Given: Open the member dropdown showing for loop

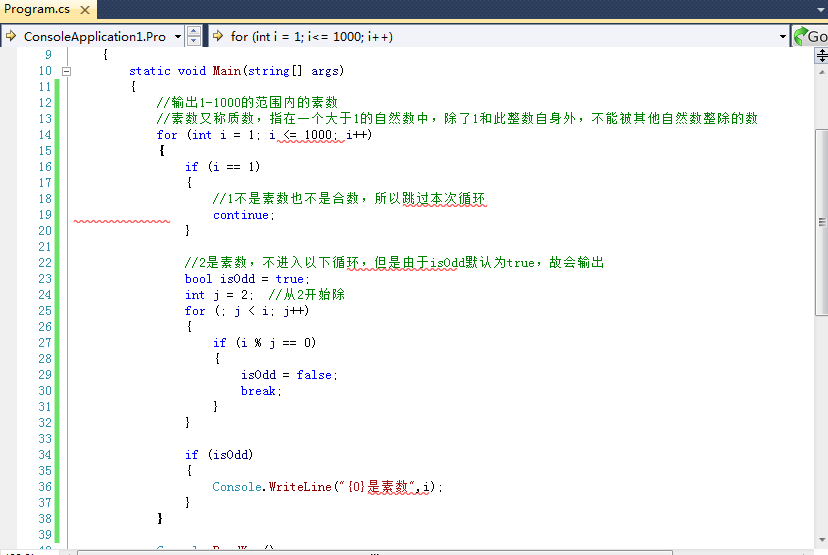Looking at the screenshot, I should tap(783, 36).
